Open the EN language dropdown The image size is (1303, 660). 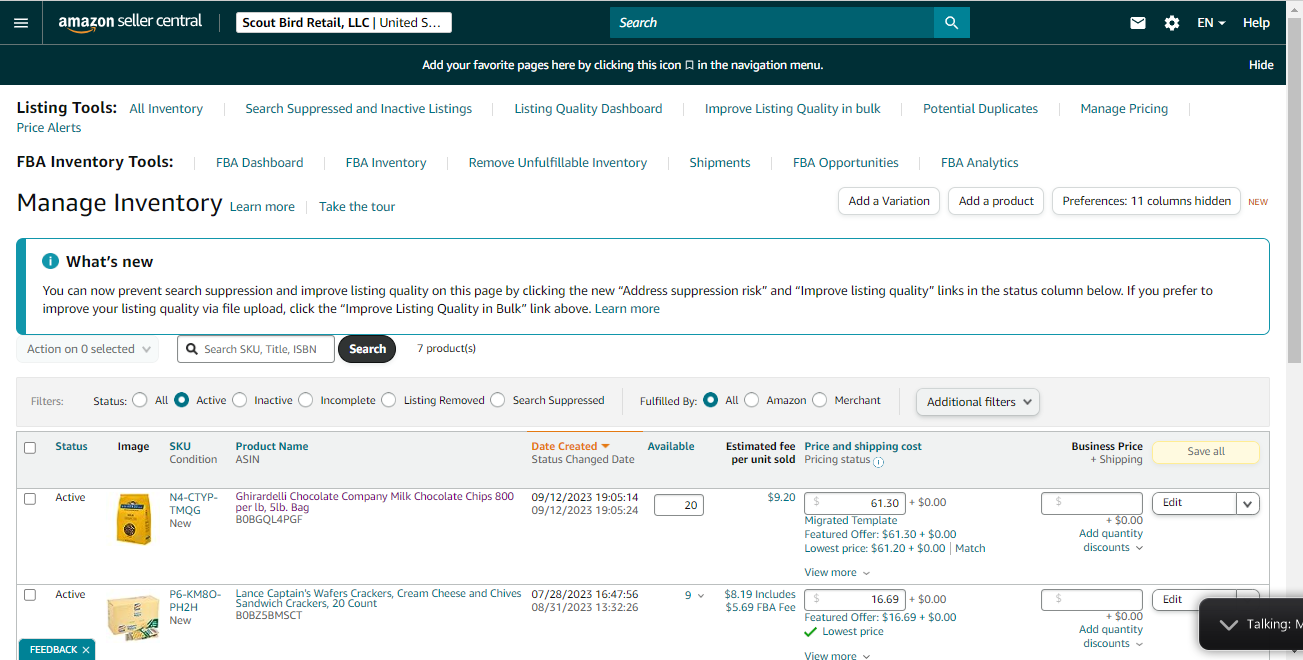click(x=1211, y=23)
